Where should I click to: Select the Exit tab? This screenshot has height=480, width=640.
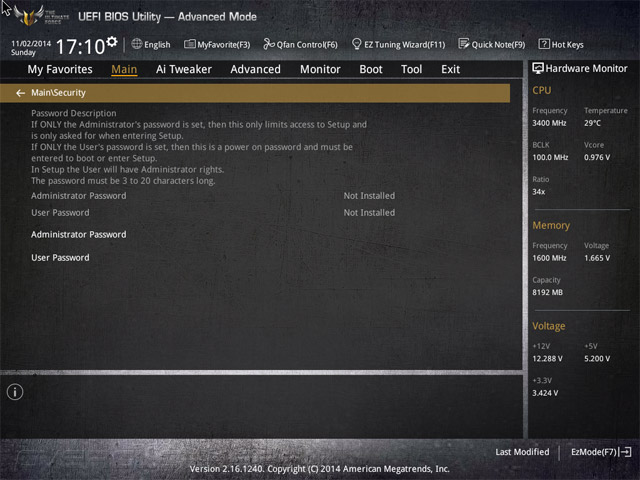tap(451, 69)
